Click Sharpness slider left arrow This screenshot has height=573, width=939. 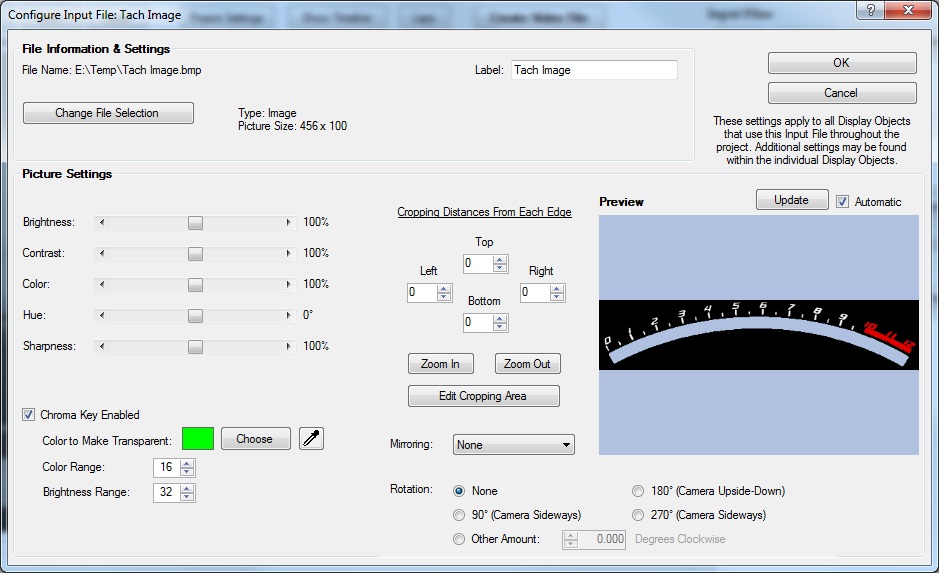pyautogui.click(x=102, y=347)
